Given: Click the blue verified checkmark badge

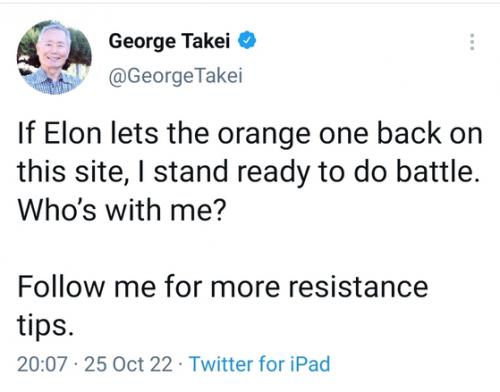Looking at the screenshot, I should coord(247,40).
